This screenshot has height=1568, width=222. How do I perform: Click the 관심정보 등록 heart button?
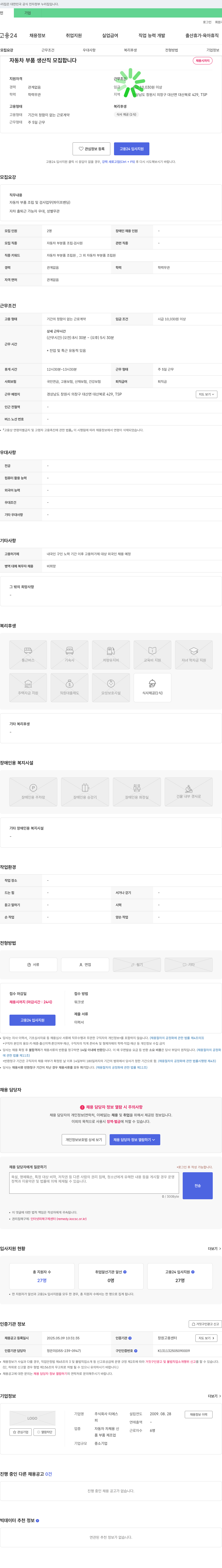92,149
